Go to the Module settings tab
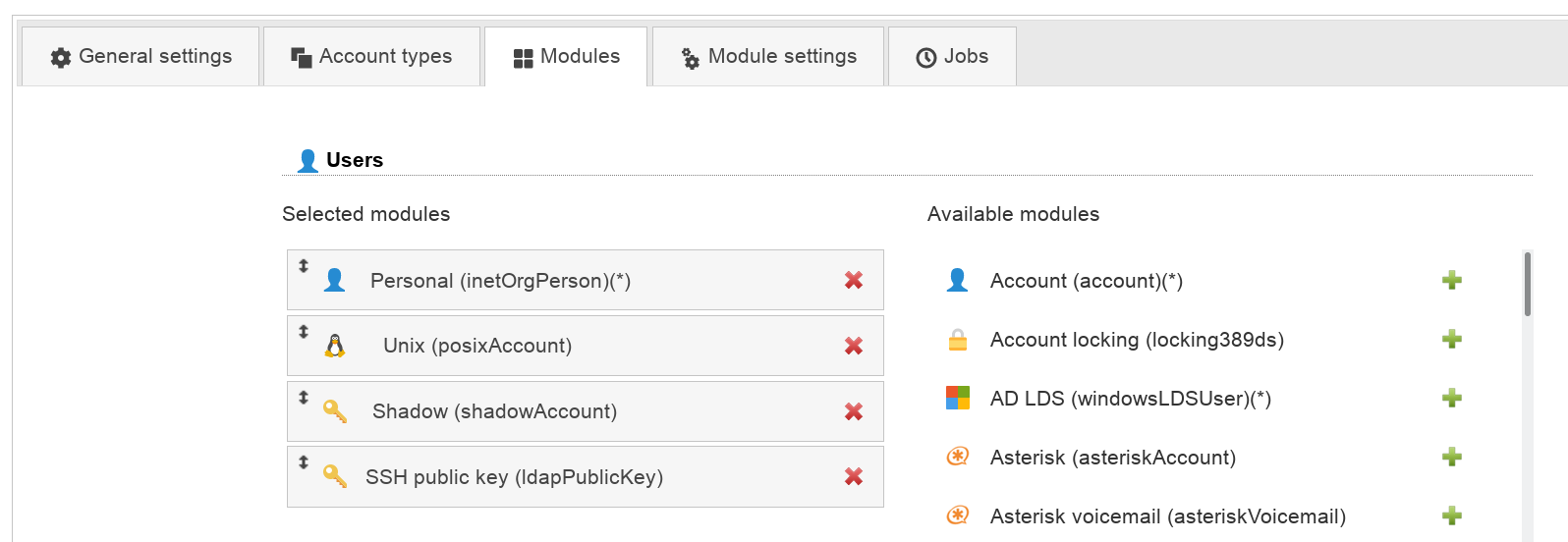 click(x=768, y=57)
